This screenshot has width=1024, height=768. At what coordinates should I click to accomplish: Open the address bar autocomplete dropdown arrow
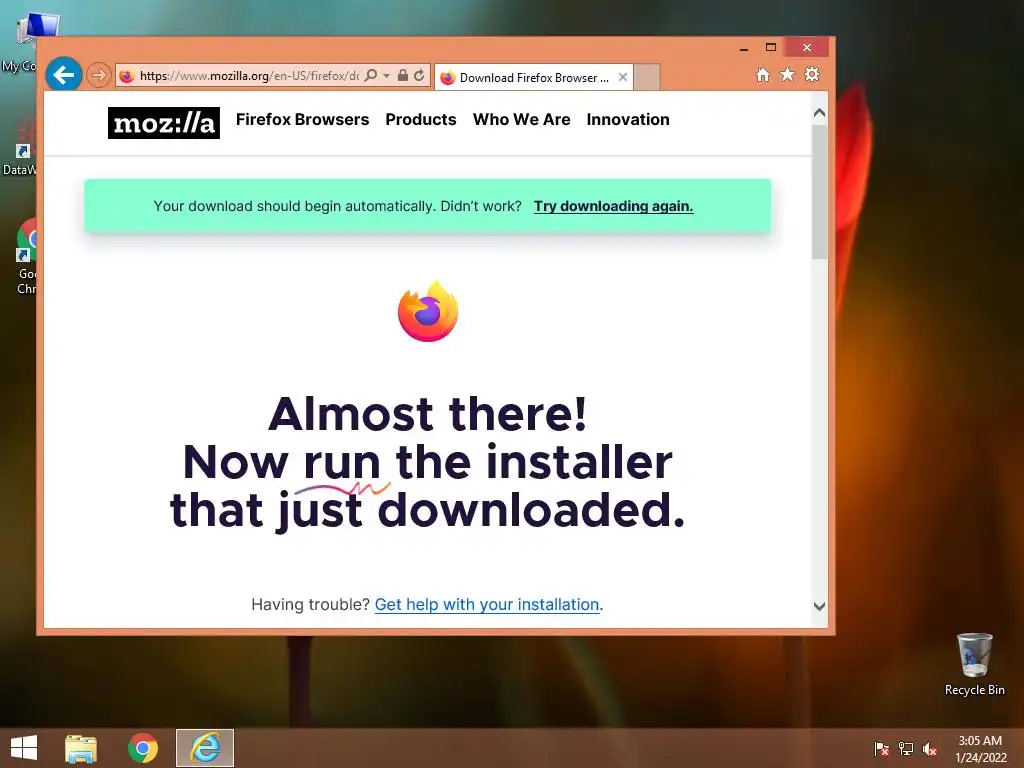click(x=386, y=76)
